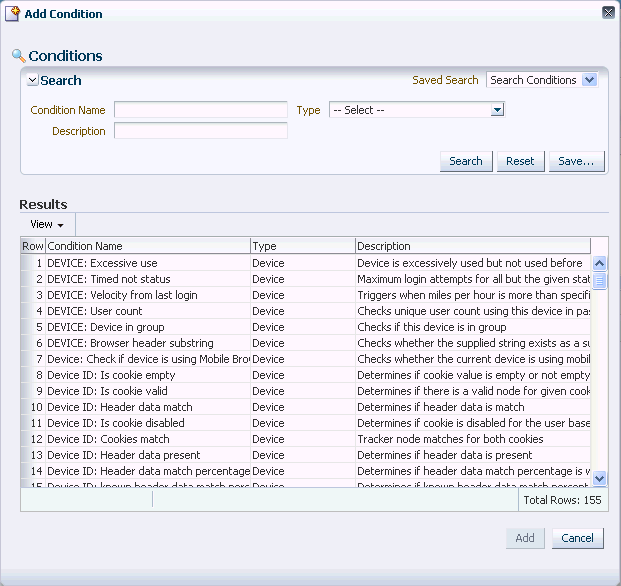Click description 'Tracker node matches for both cookies'
Image resolution: width=621 pixels, height=586 pixels.
point(450,439)
